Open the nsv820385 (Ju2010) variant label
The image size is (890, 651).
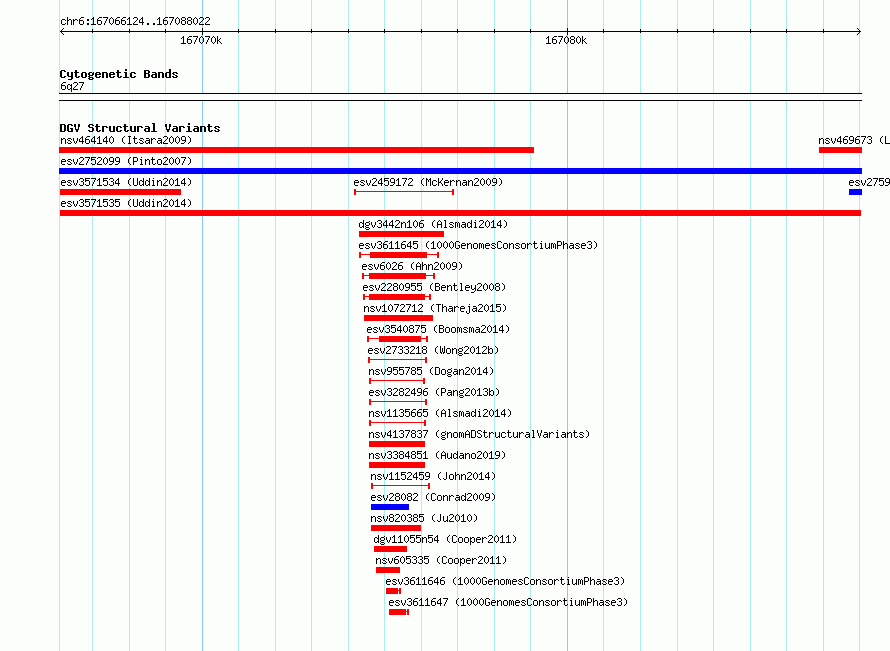[424, 518]
